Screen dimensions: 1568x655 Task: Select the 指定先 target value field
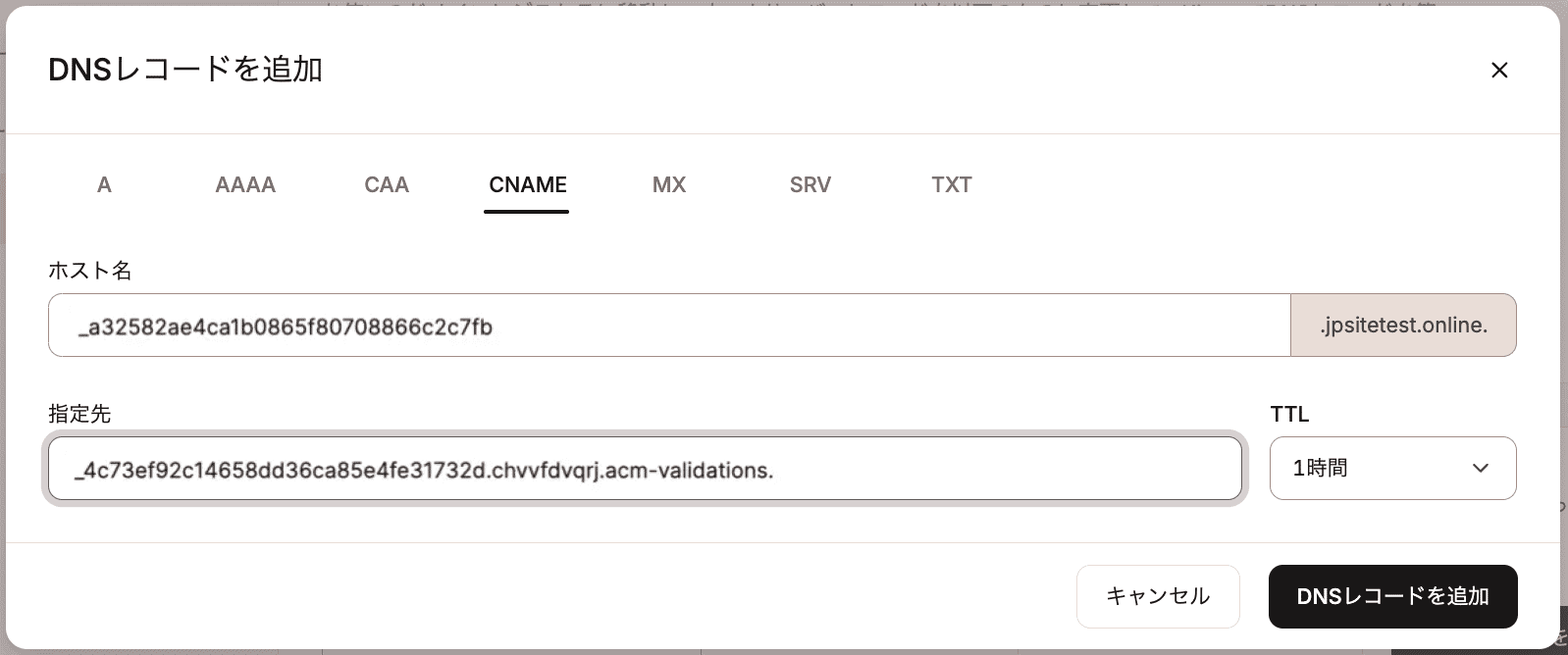pos(643,469)
